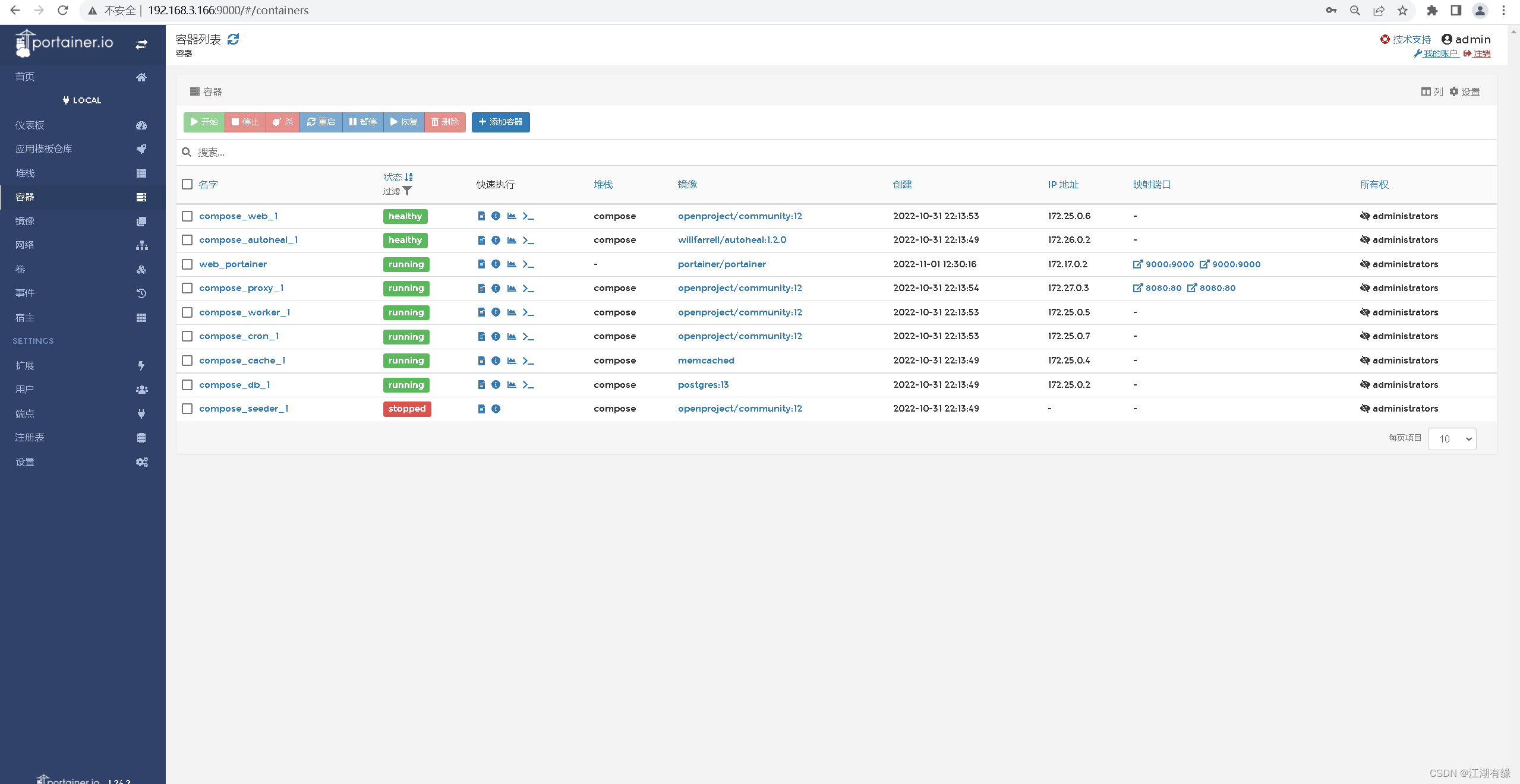
Task: Click the 添加容器 button
Action: click(500, 122)
